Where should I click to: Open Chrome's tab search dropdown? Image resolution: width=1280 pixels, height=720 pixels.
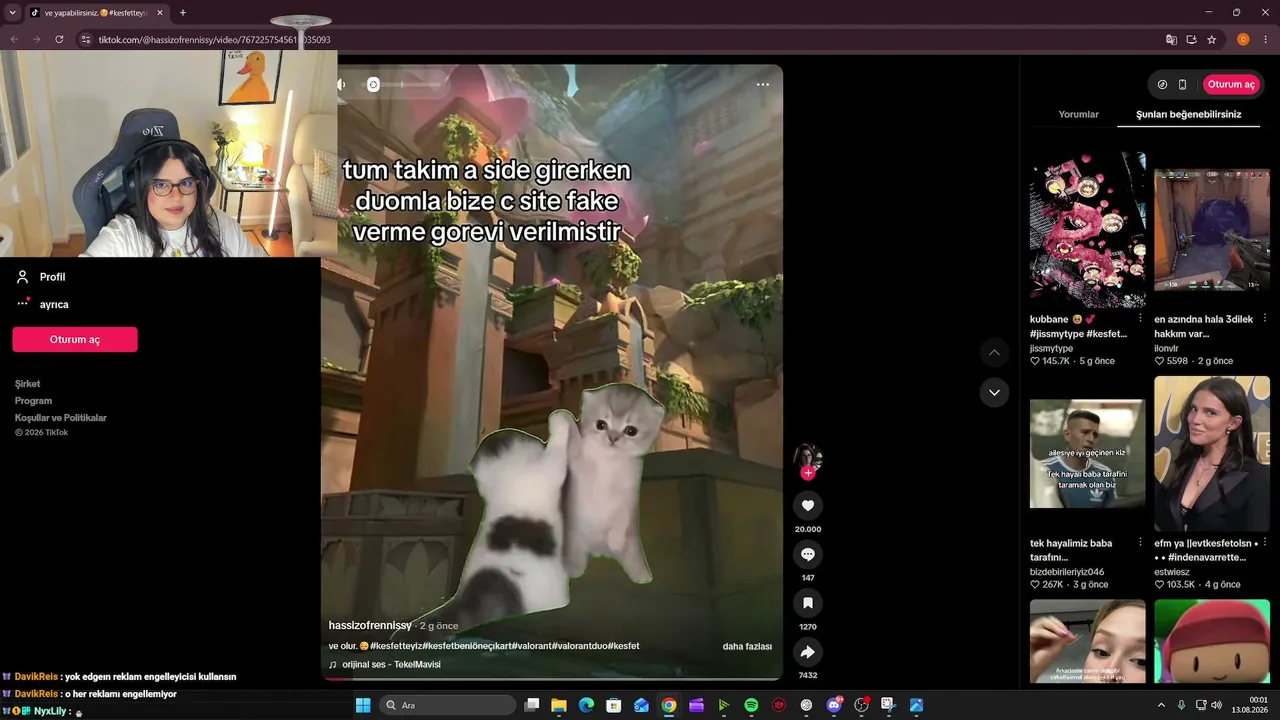[12, 13]
